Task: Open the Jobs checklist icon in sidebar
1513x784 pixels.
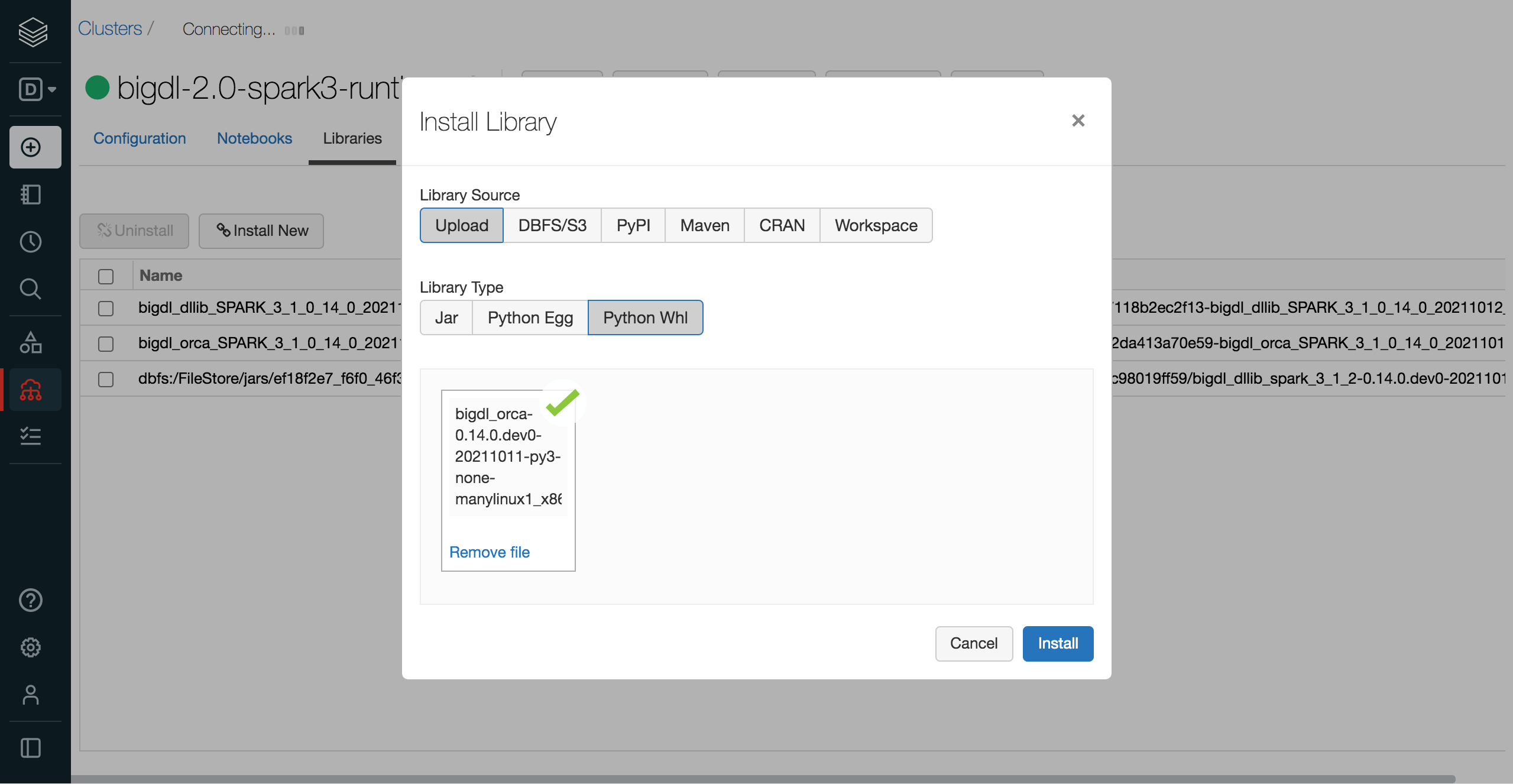Action: [31, 436]
